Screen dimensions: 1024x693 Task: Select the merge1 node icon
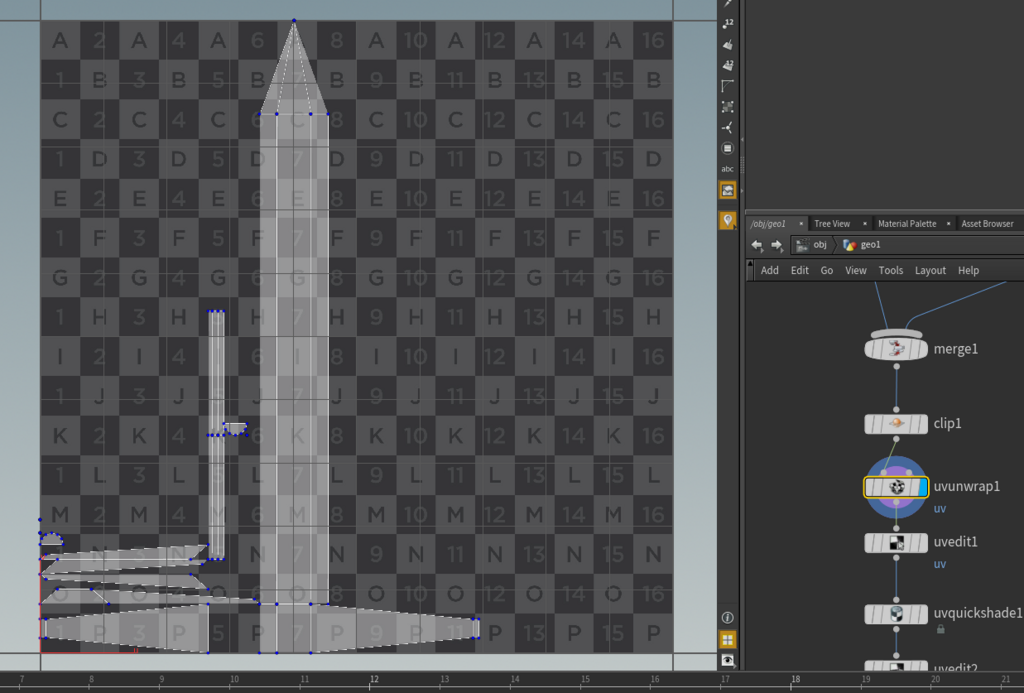click(x=896, y=349)
